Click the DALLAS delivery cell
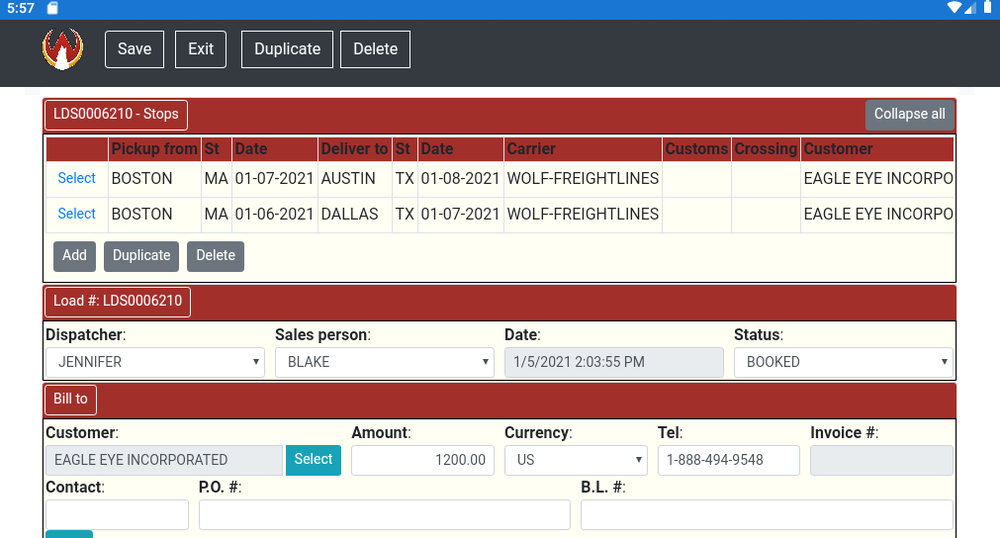 [355, 214]
